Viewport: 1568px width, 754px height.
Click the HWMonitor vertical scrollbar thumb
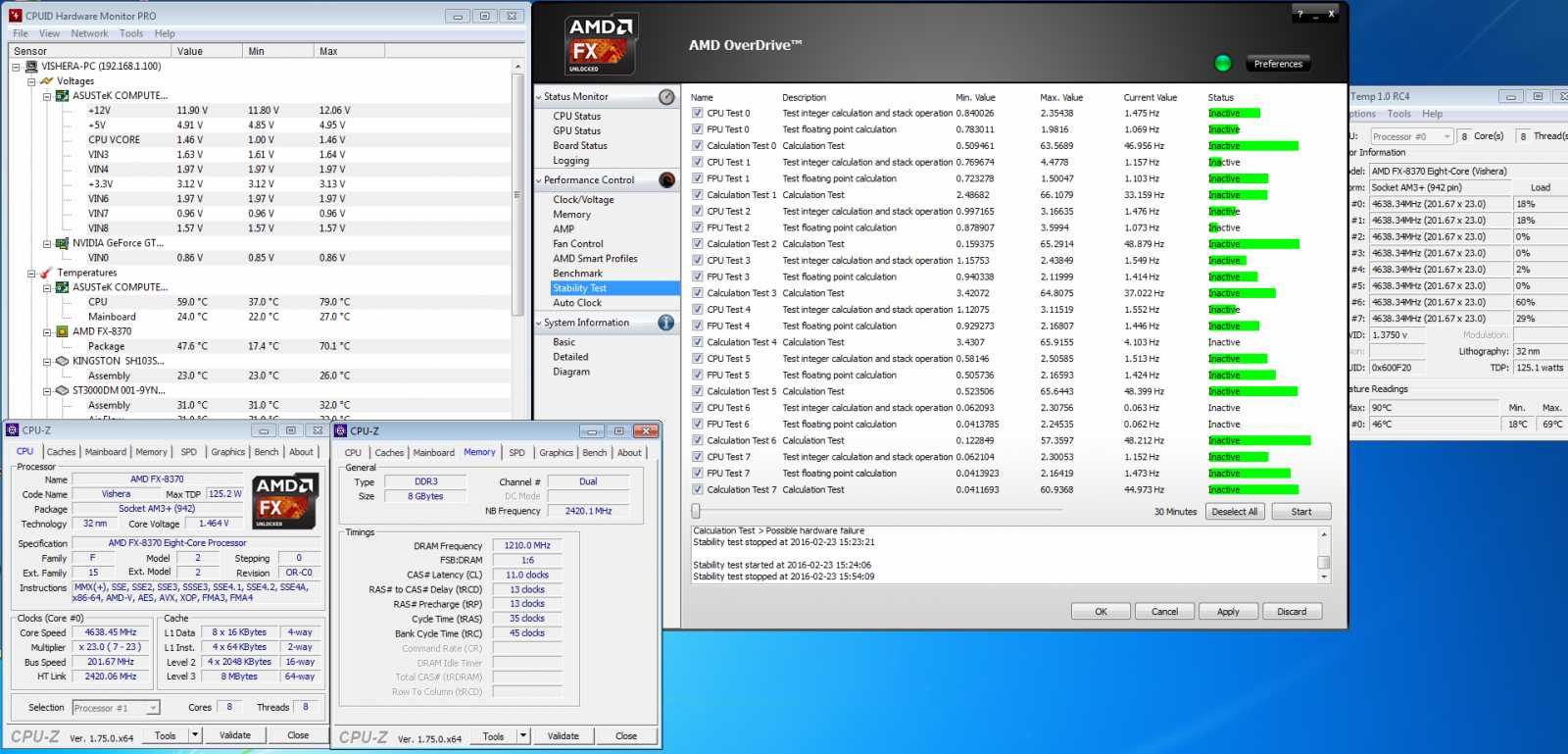pyautogui.click(x=517, y=194)
